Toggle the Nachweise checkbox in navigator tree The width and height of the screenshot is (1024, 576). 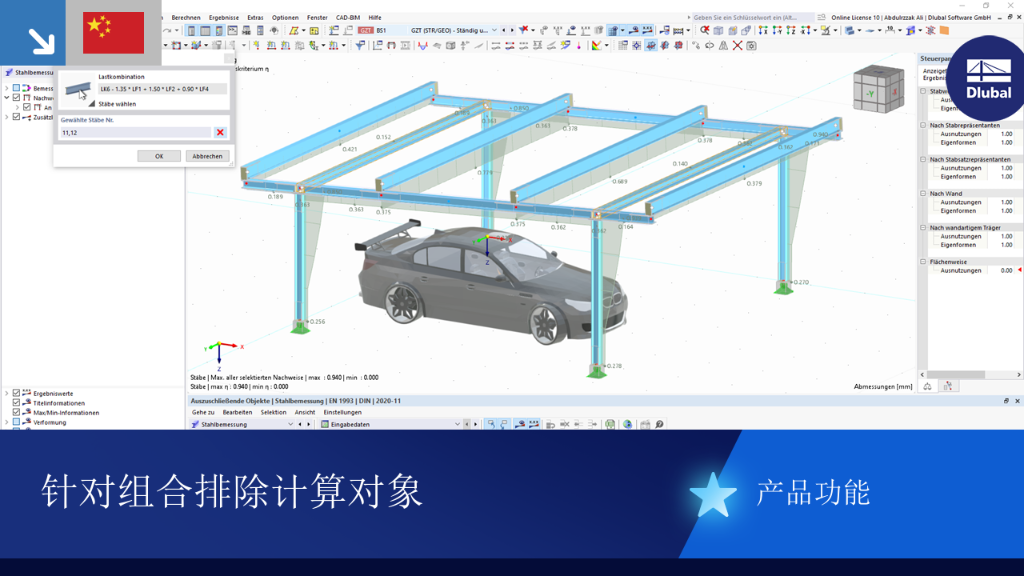16,97
